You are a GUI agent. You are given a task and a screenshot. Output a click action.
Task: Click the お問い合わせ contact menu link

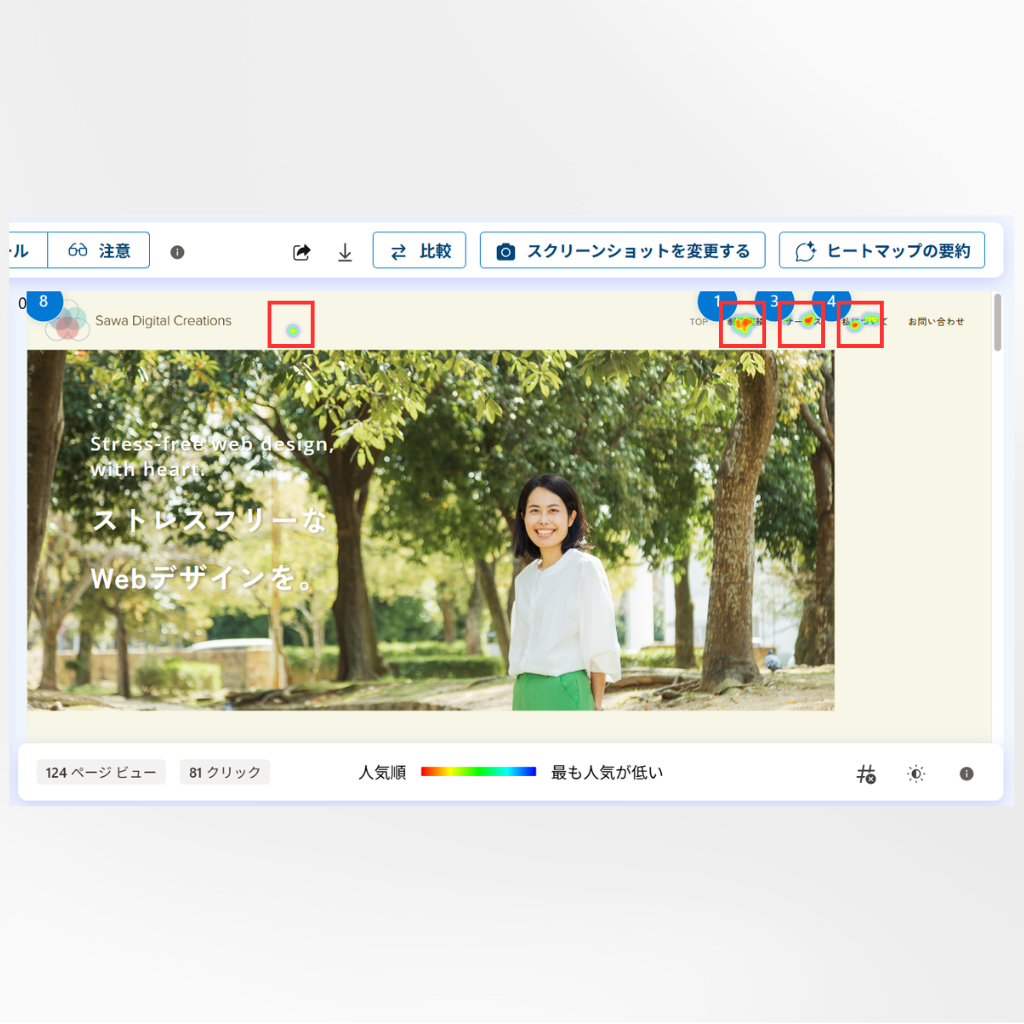tap(936, 322)
